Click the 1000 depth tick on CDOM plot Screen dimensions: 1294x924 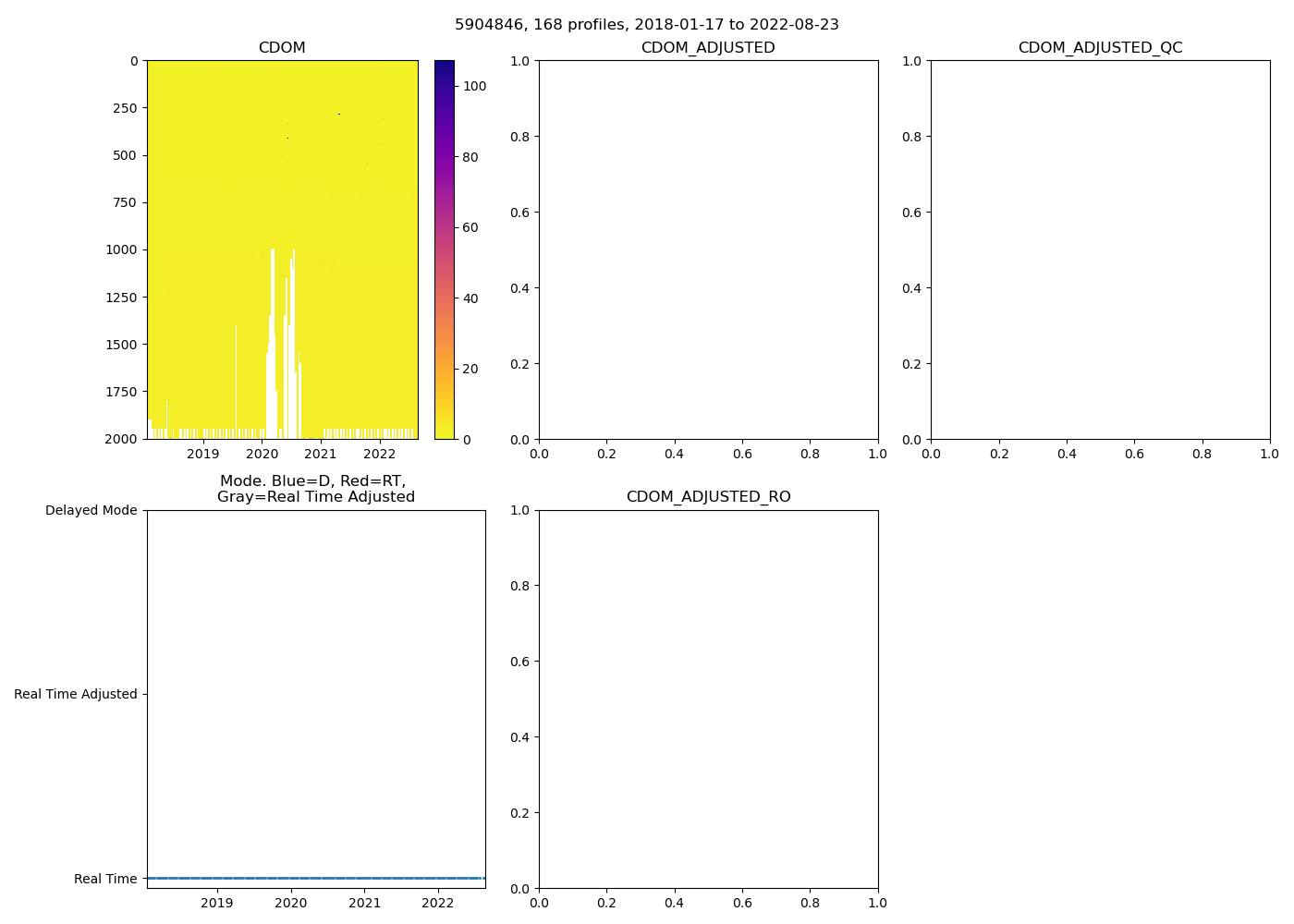pyautogui.click(x=120, y=250)
